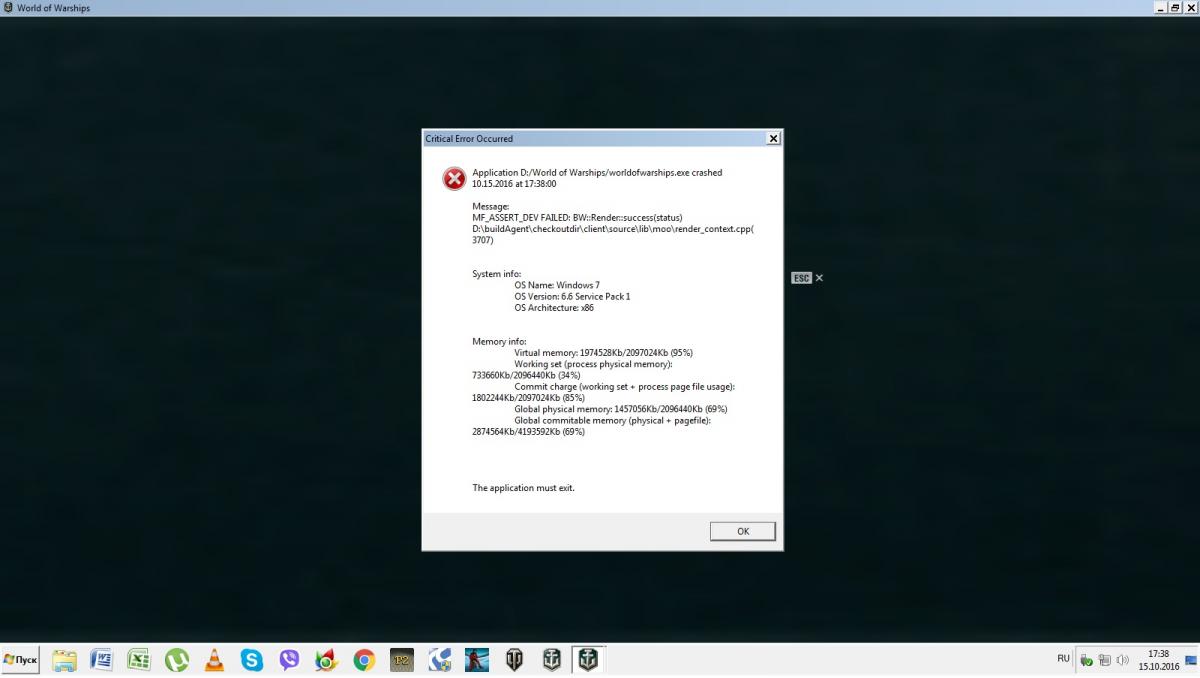The image size is (1200, 678).
Task: Open World of Tanks taskbar icon
Action: [514, 660]
